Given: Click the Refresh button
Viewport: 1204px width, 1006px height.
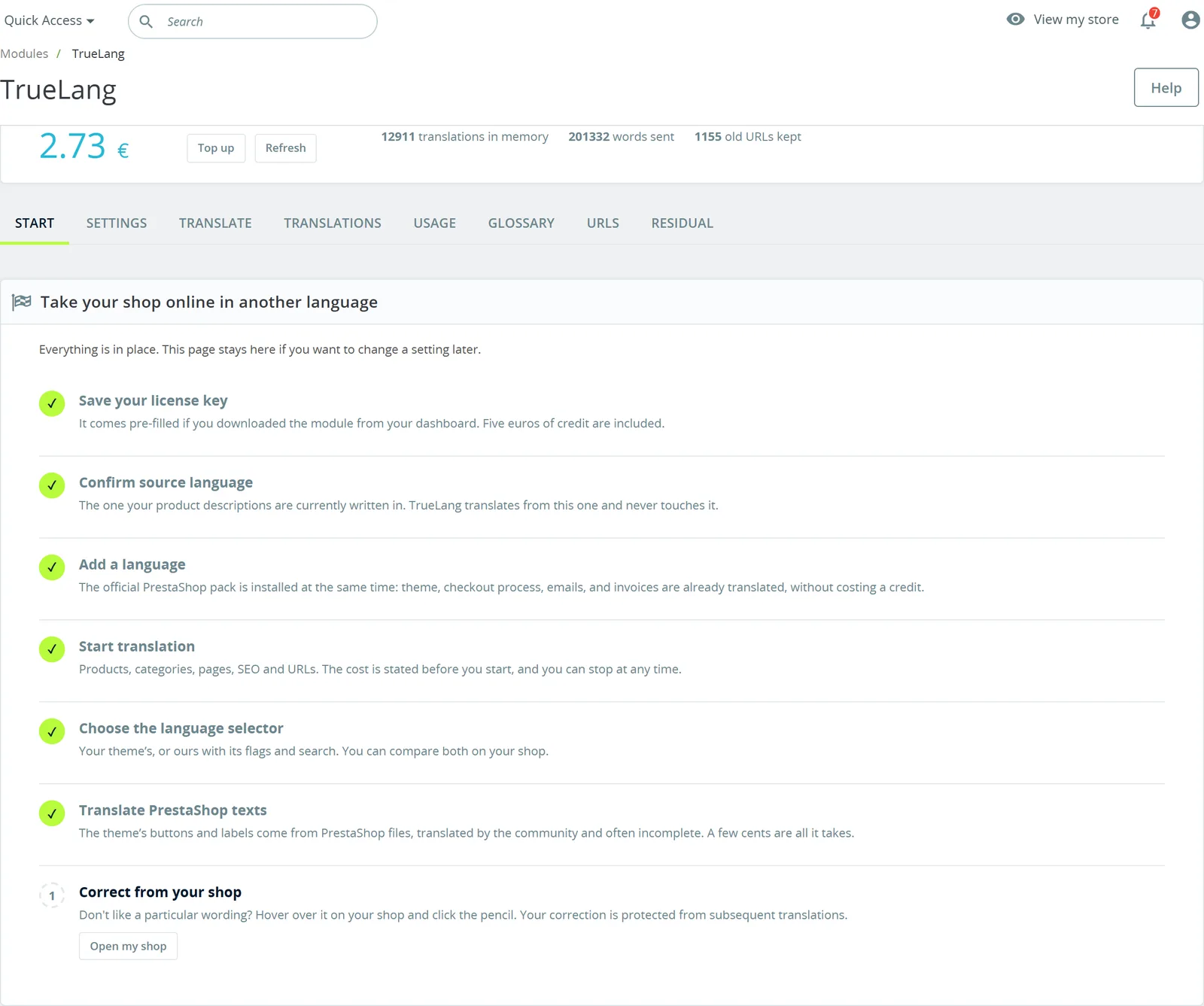Looking at the screenshot, I should click(x=286, y=148).
